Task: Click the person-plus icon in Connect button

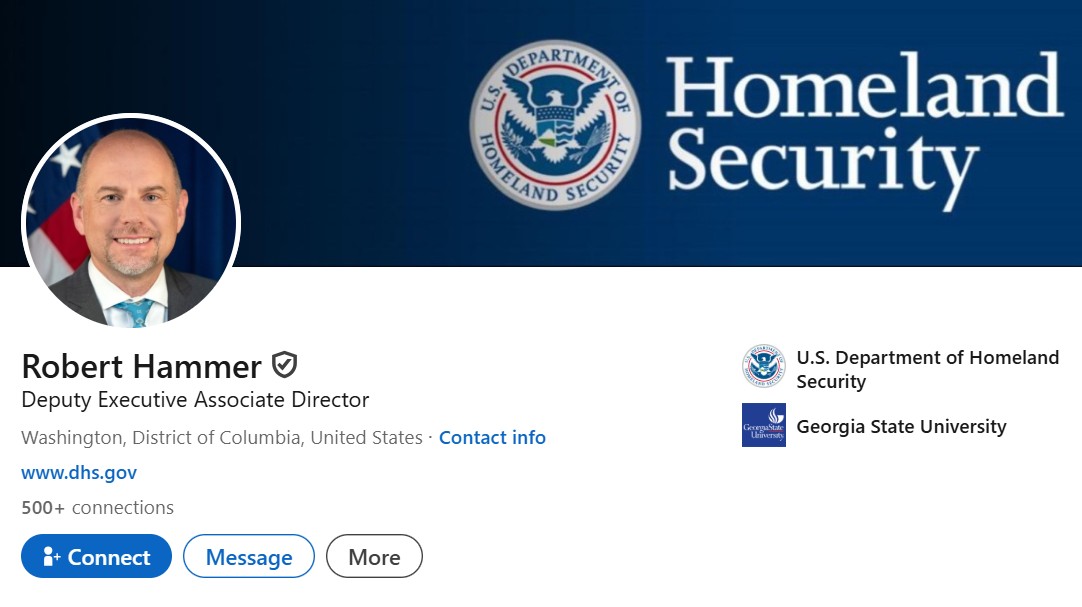Action: point(52,557)
